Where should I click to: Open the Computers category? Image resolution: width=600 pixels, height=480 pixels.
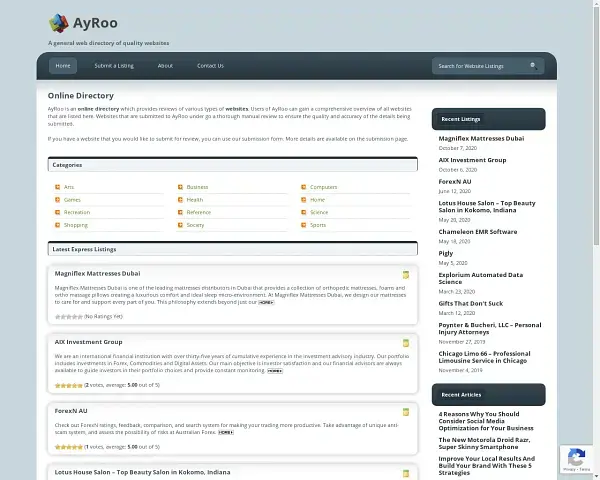[x=323, y=187]
